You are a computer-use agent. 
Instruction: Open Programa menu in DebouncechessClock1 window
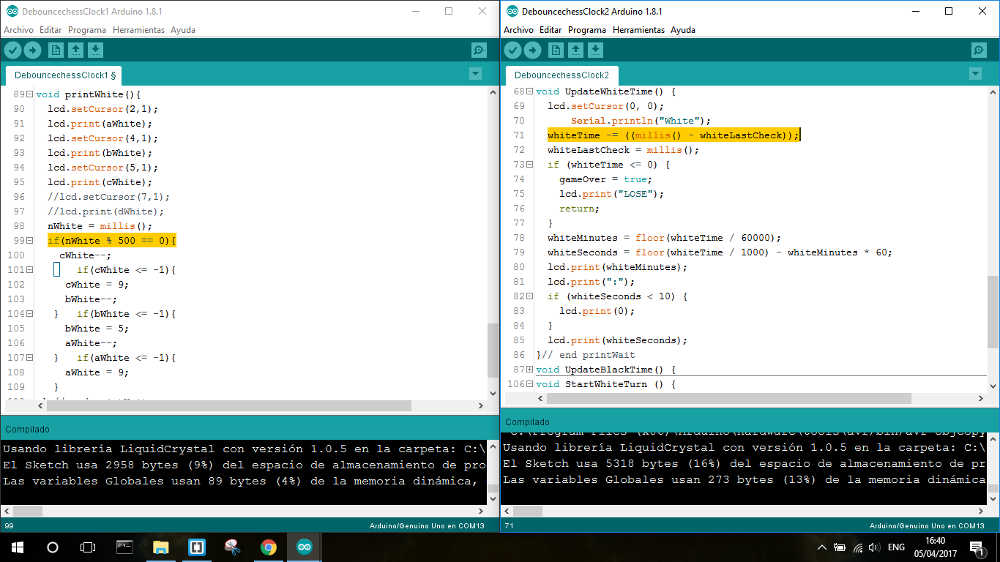click(87, 30)
